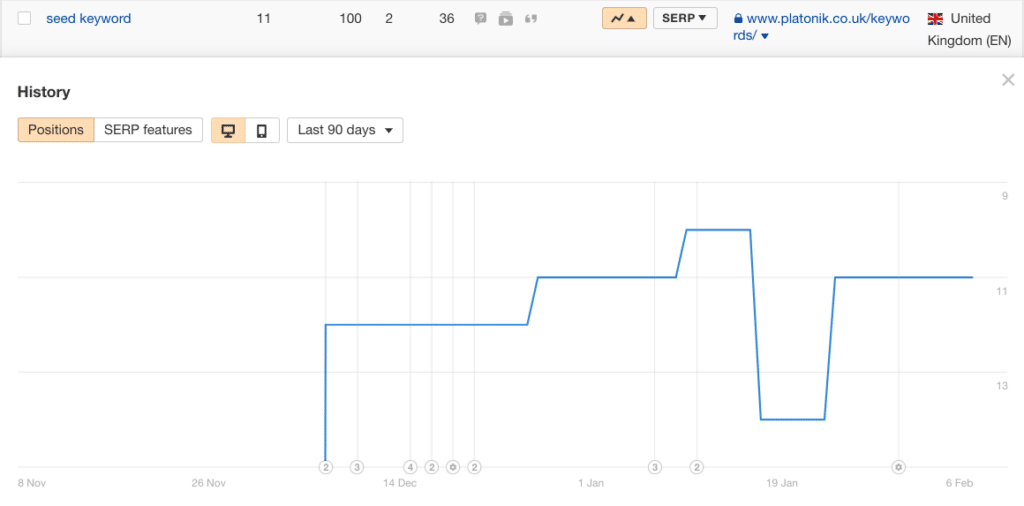Click the timeline marker labeled 4
1024x506 pixels.
coord(410,467)
